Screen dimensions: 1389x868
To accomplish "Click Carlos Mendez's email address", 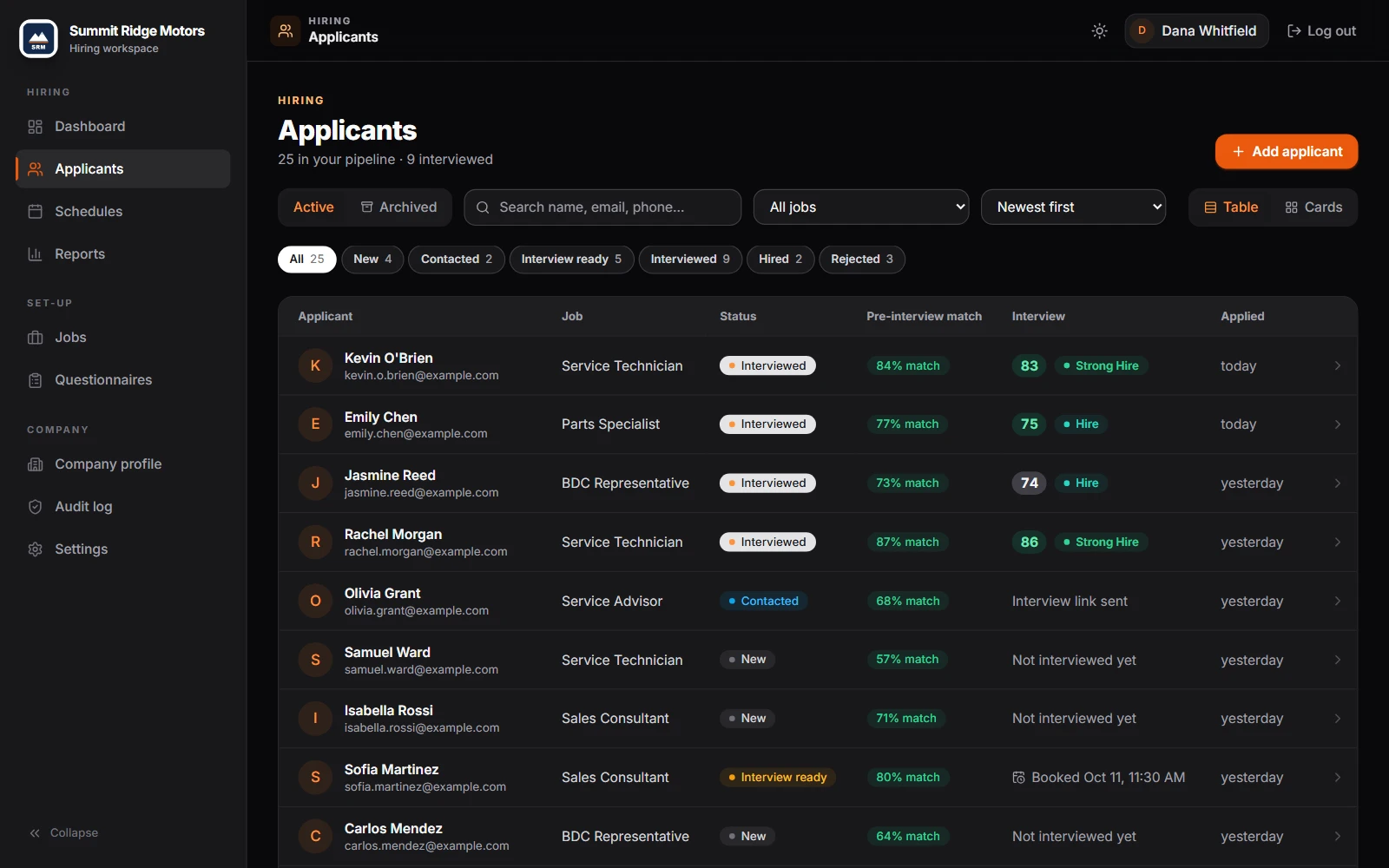I will tap(427, 846).
